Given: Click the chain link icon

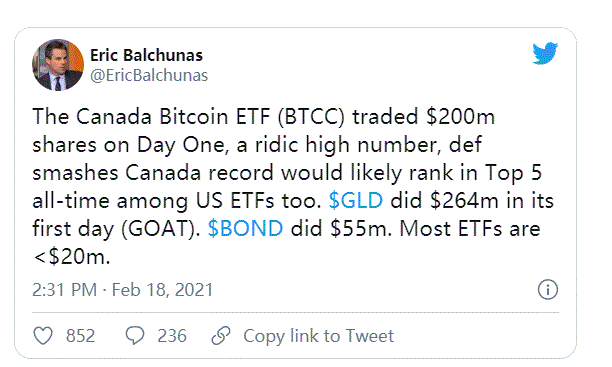Looking at the screenshot, I should [221, 335].
